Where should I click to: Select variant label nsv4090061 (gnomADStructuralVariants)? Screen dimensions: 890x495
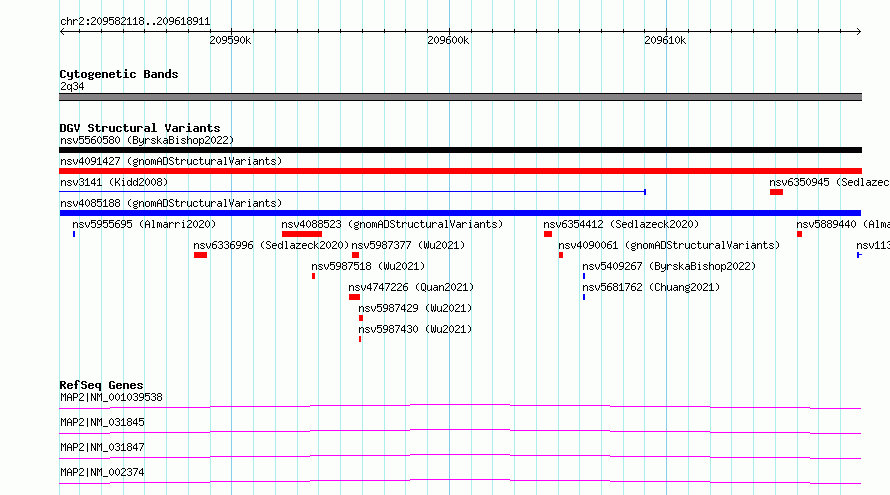(x=669, y=245)
